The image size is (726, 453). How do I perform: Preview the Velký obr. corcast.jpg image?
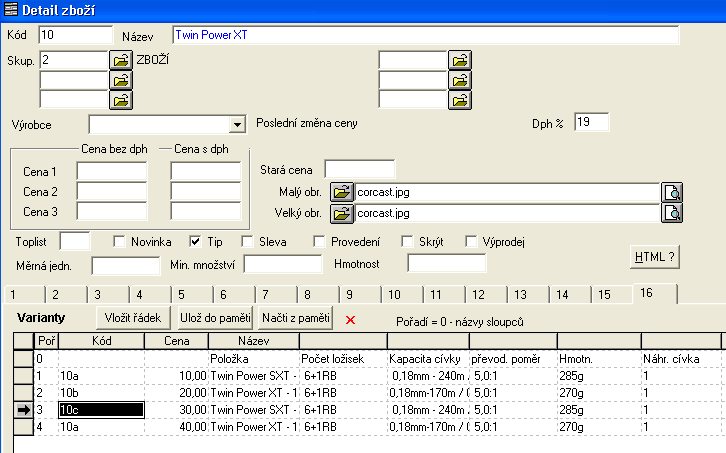[672, 213]
